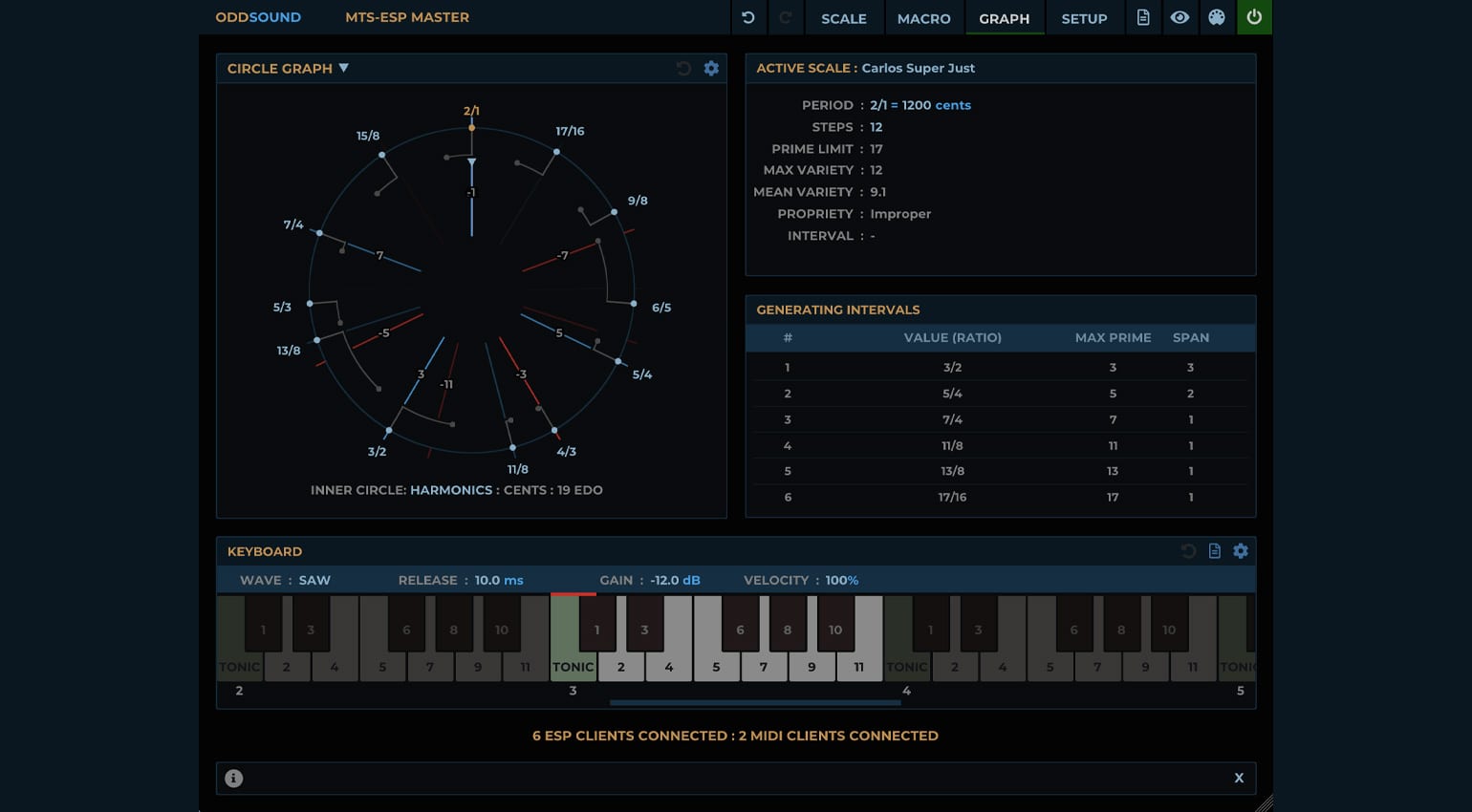Click the ESP clients connected status text
This screenshot has width=1472, height=812.
(630, 736)
